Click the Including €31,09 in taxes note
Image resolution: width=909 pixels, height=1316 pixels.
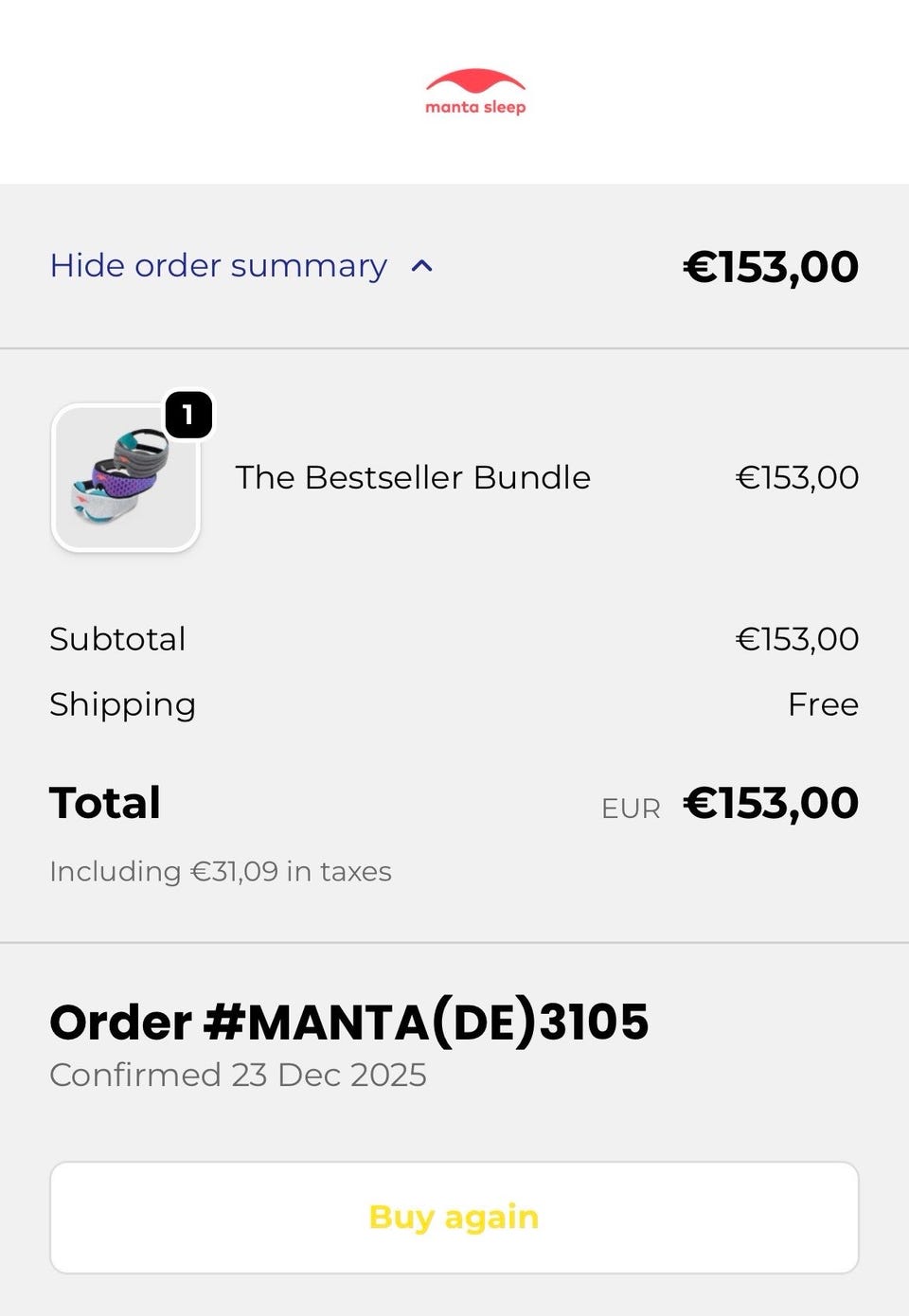pyautogui.click(x=221, y=871)
